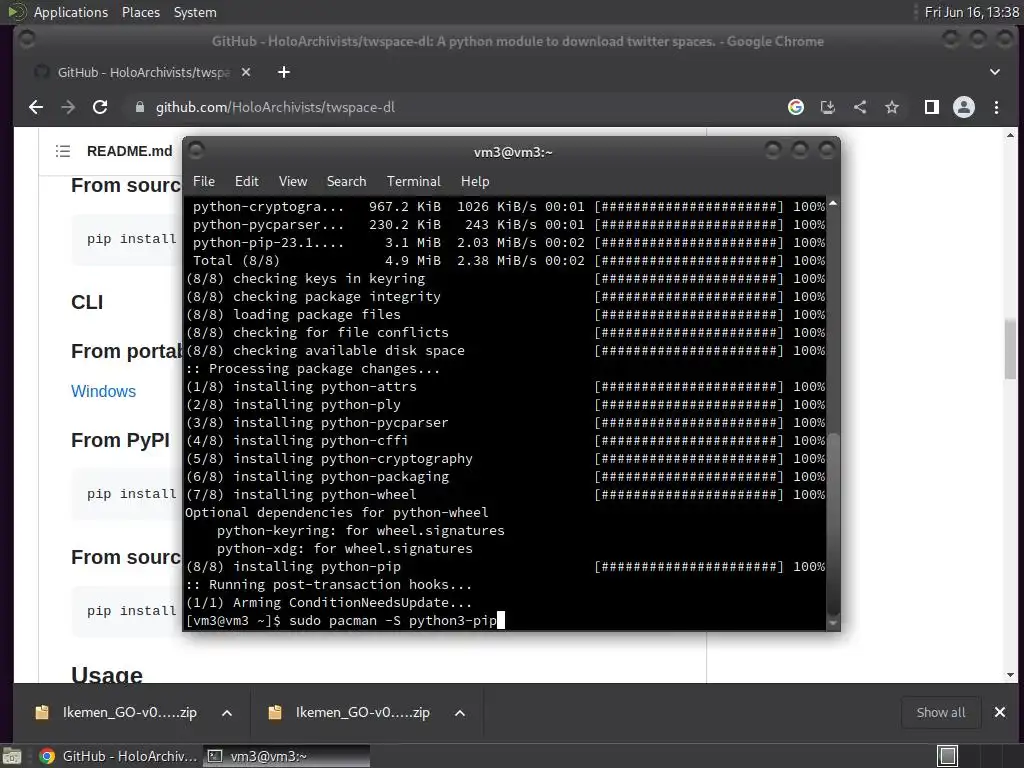1024x768 pixels.
Task: Open the terminal File menu
Action: coord(204,181)
